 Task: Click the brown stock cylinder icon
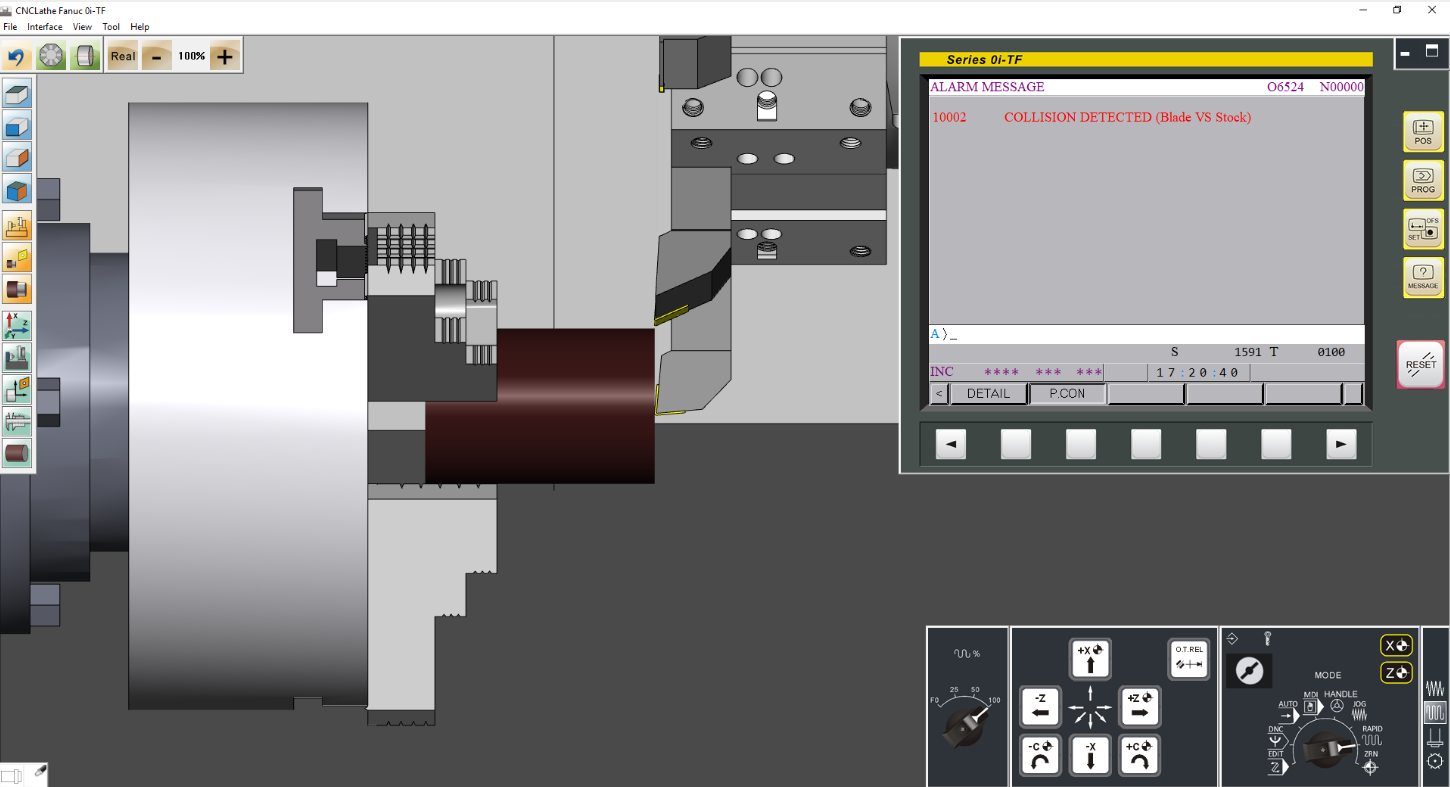(18, 453)
